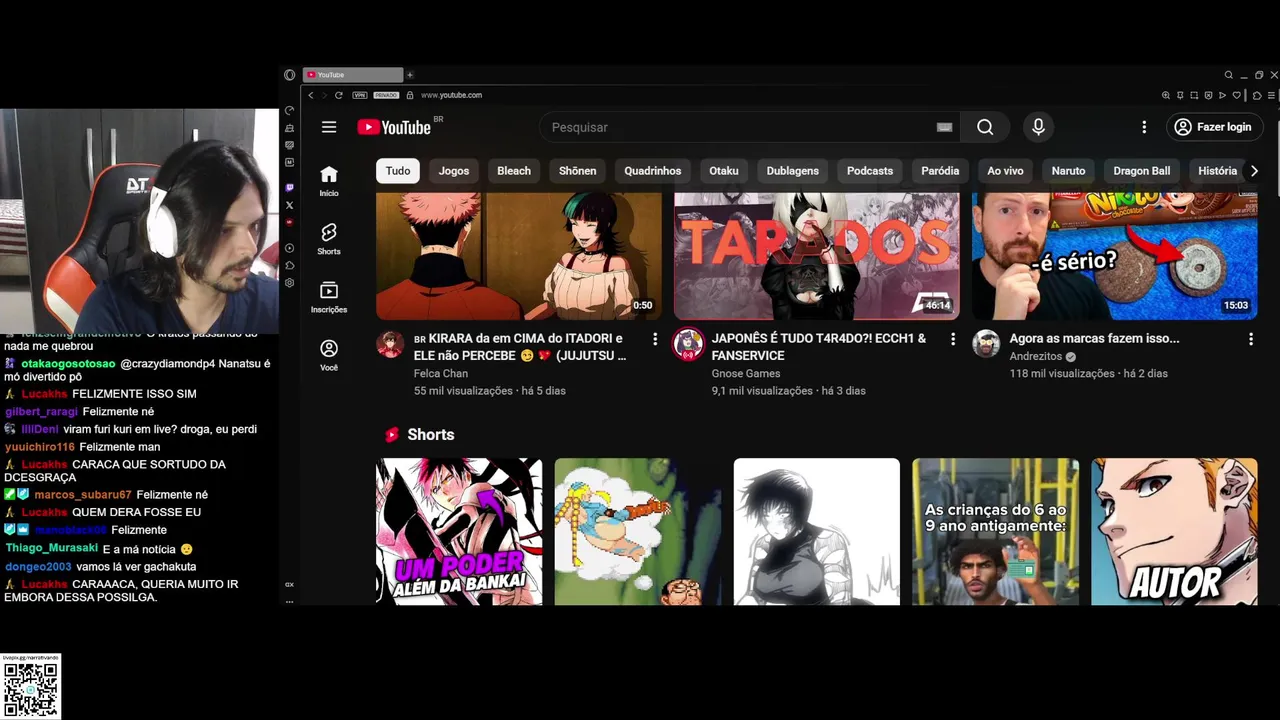Select the Bleach filter chip
This screenshot has width=1280, height=720.
[x=514, y=171]
